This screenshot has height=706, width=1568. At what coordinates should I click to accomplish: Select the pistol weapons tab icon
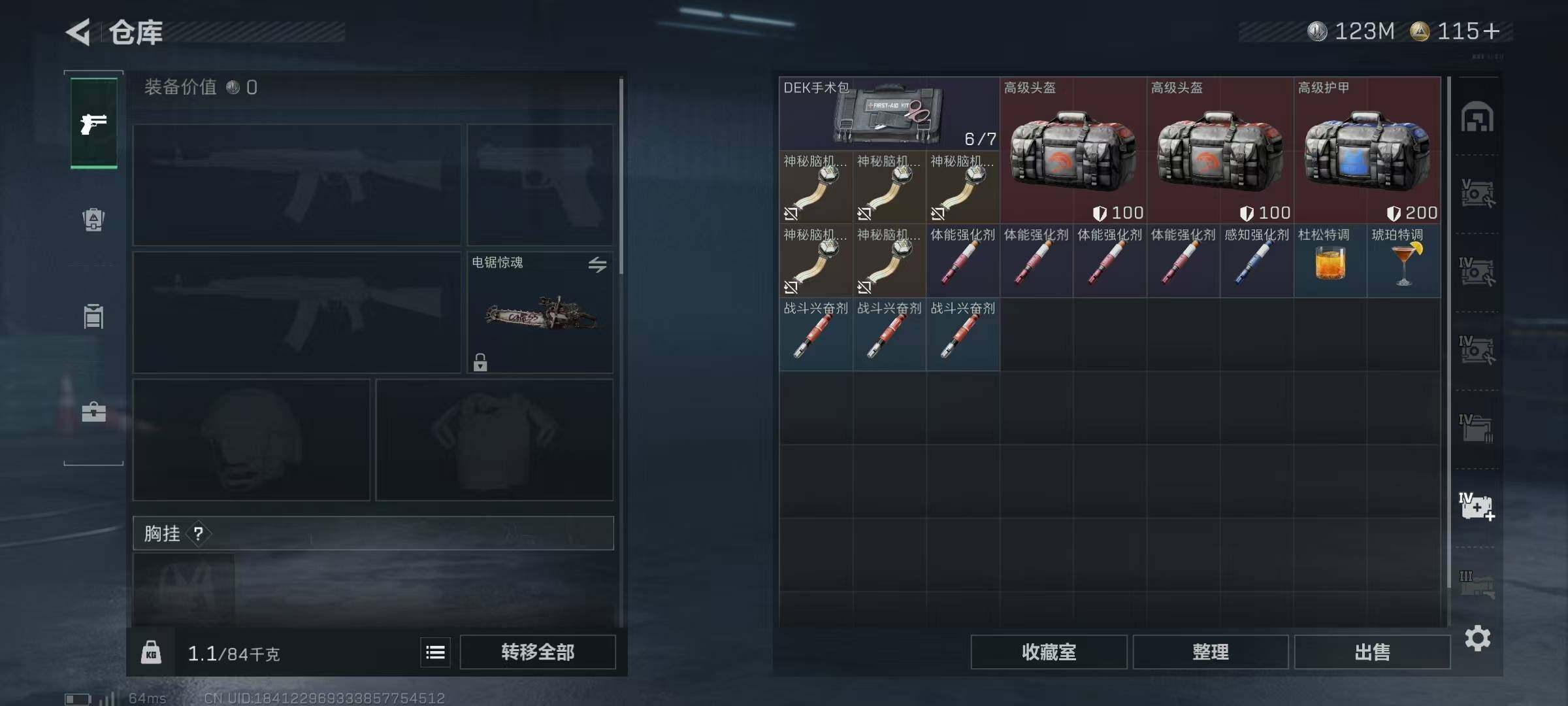(x=94, y=124)
